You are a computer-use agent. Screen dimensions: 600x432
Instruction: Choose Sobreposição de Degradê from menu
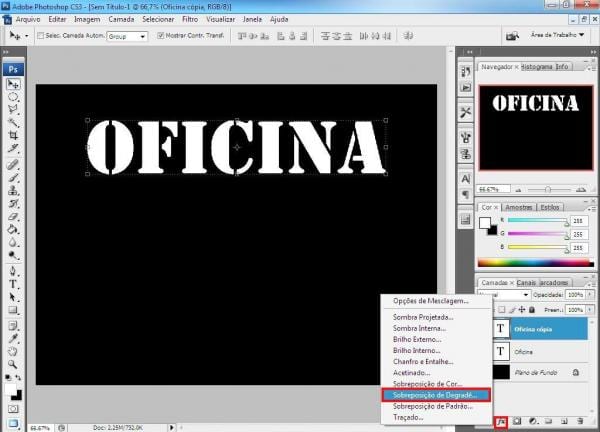[x=436, y=395]
